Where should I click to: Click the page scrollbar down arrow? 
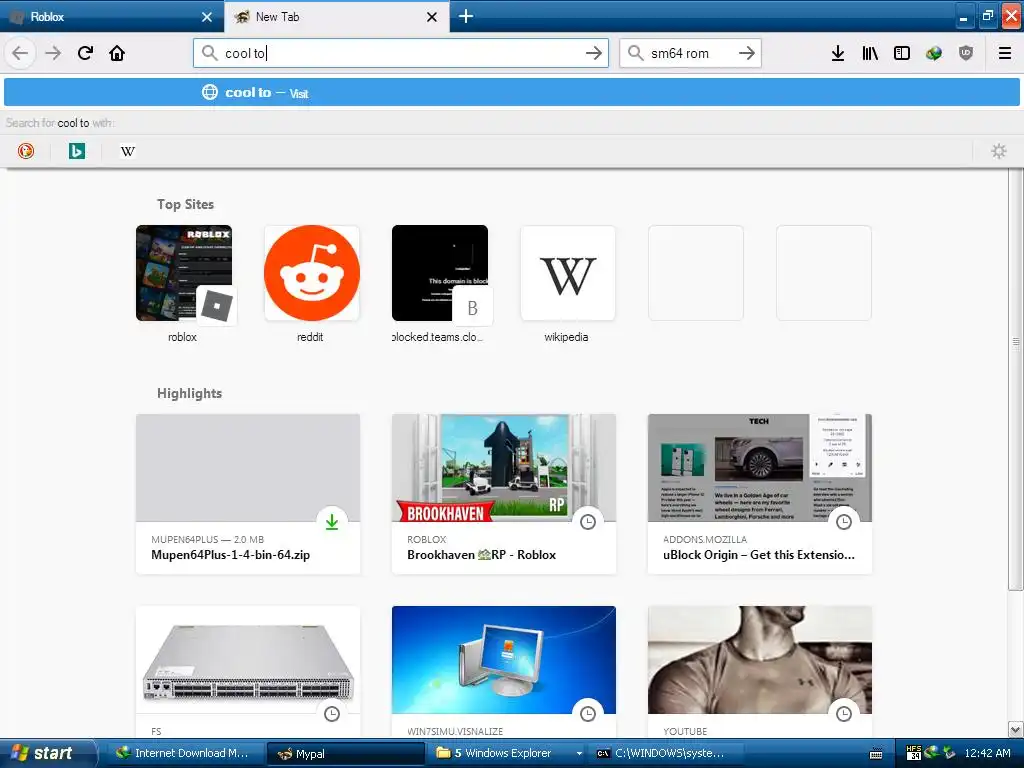tap(1016, 729)
